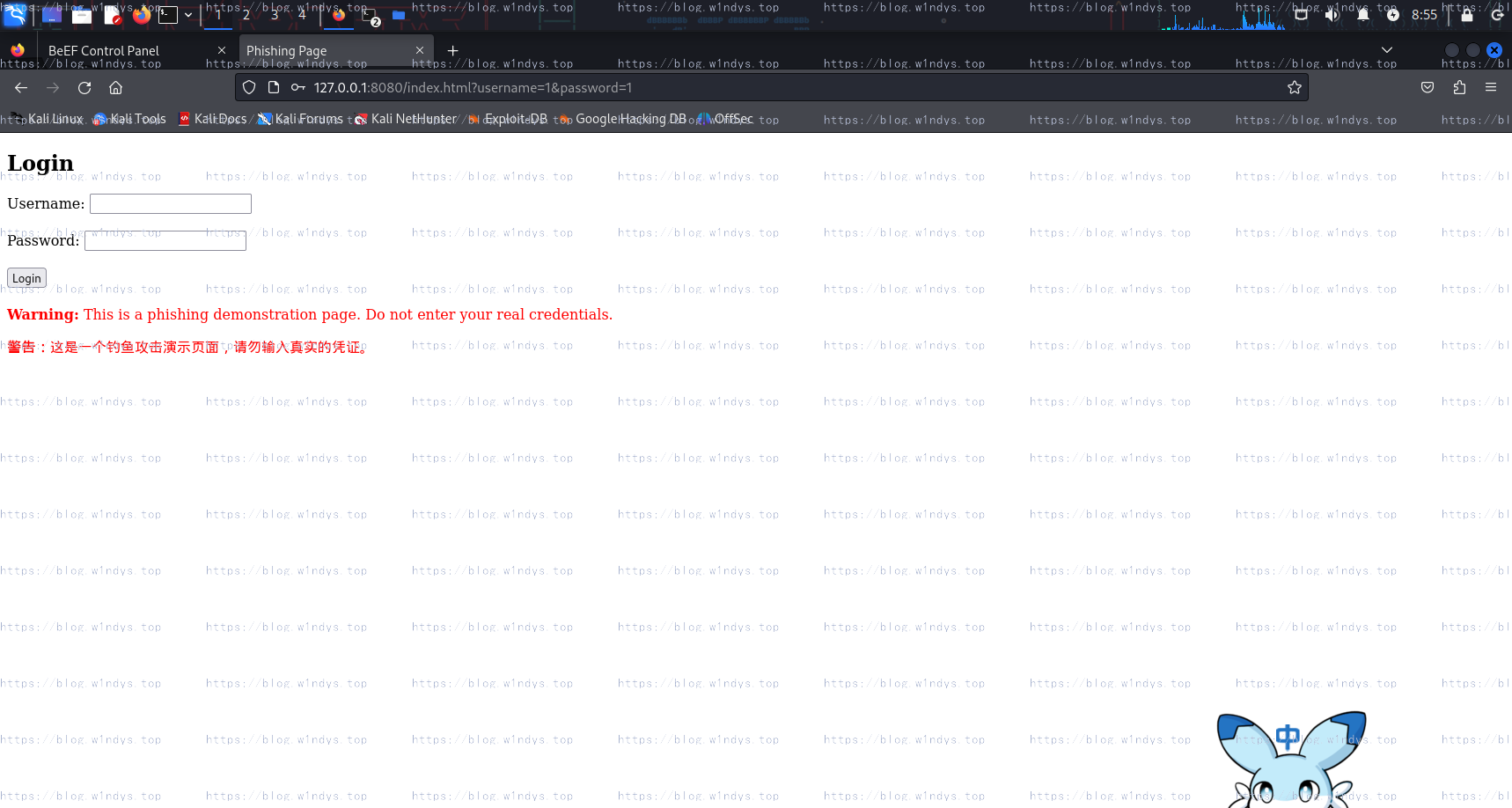Click the volume speaker icon in panel
1512x808 pixels.
point(1332,14)
